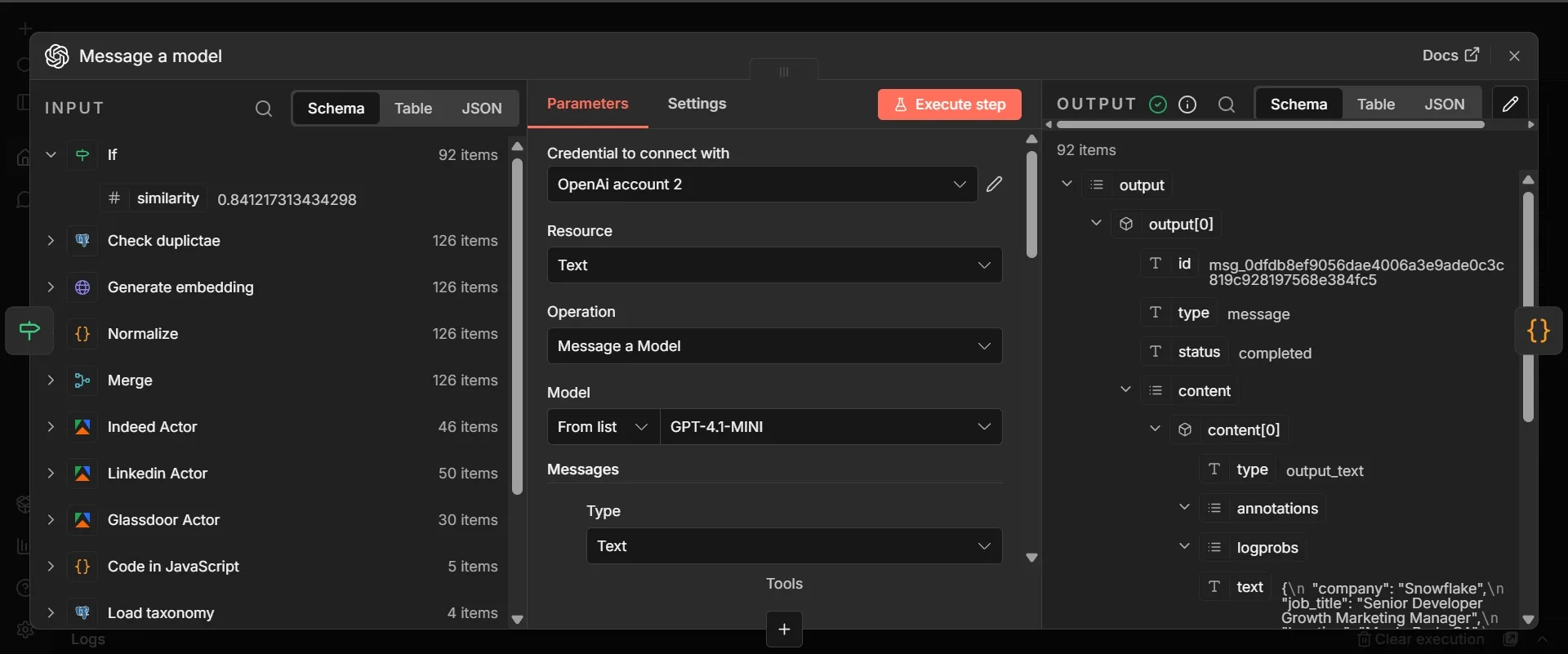This screenshot has height=654, width=1568.
Task: Switch to the Parameters tab
Action: (588, 104)
